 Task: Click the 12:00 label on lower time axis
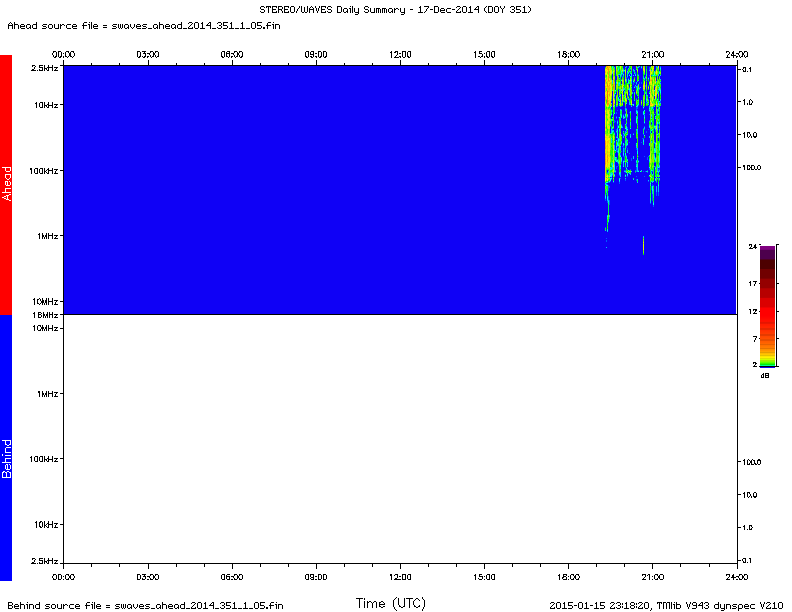click(x=400, y=577)
